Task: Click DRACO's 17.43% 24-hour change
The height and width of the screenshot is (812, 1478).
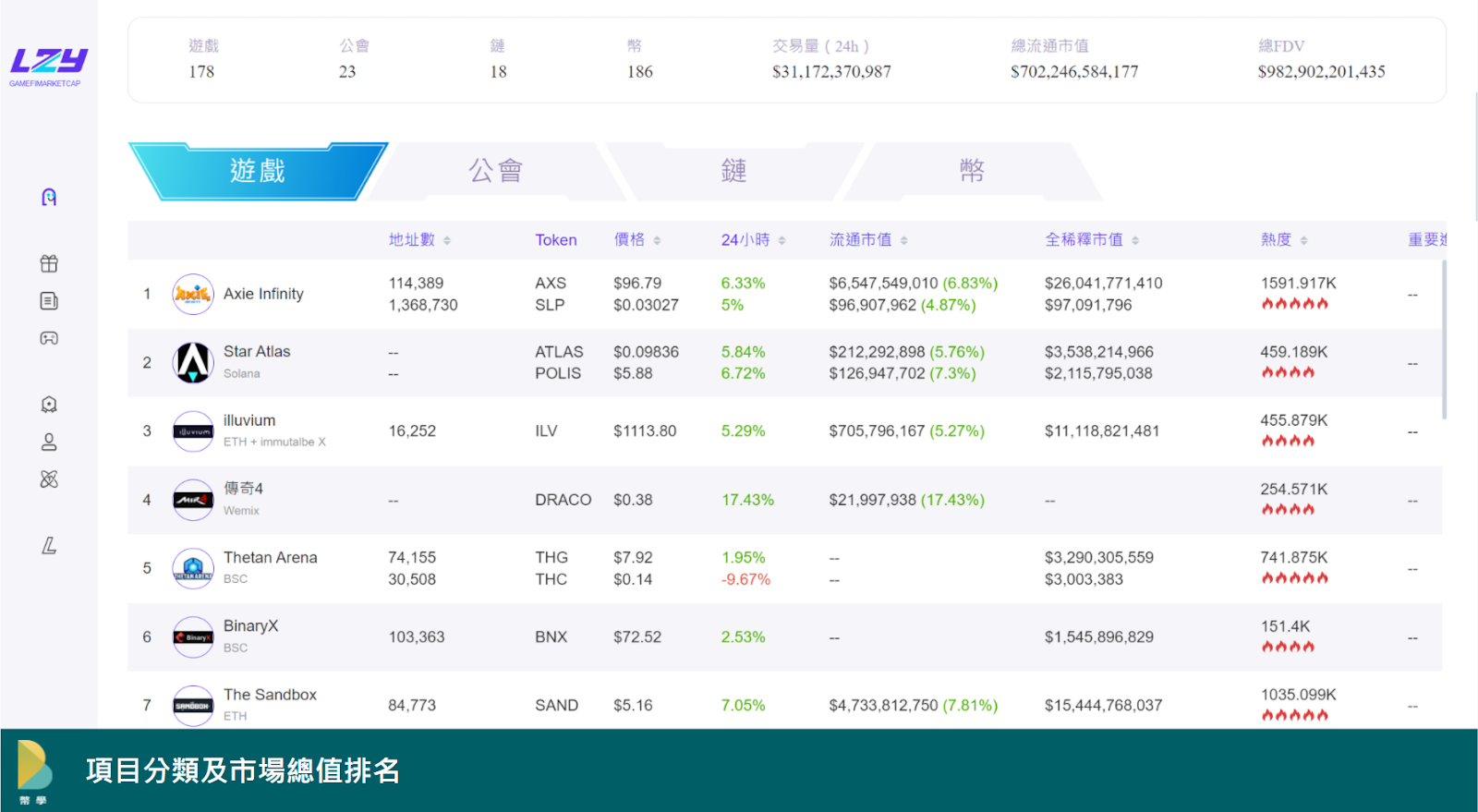Action: click(747, 500)
